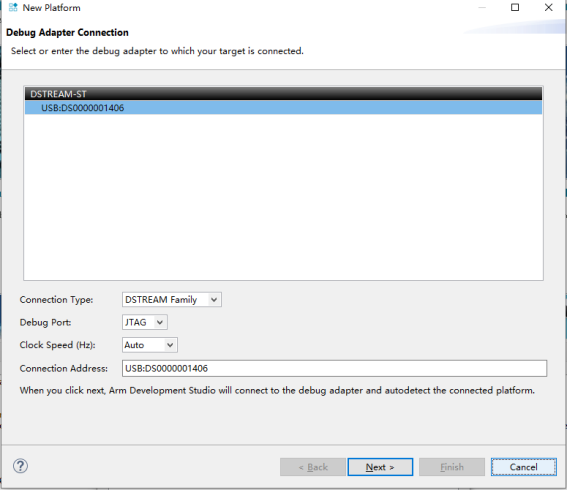The width and height of the screenshot is (567, 491).
Task: Open the Clock Speed Auto dropdown
Action: [x=170, y=345]
